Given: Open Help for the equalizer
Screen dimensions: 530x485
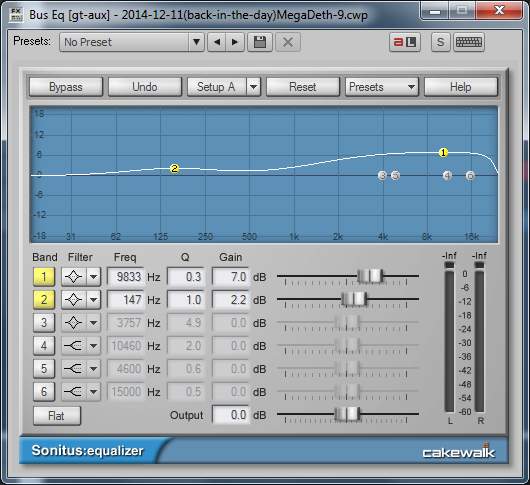Looking at the screenshot, I should point(461,87).
